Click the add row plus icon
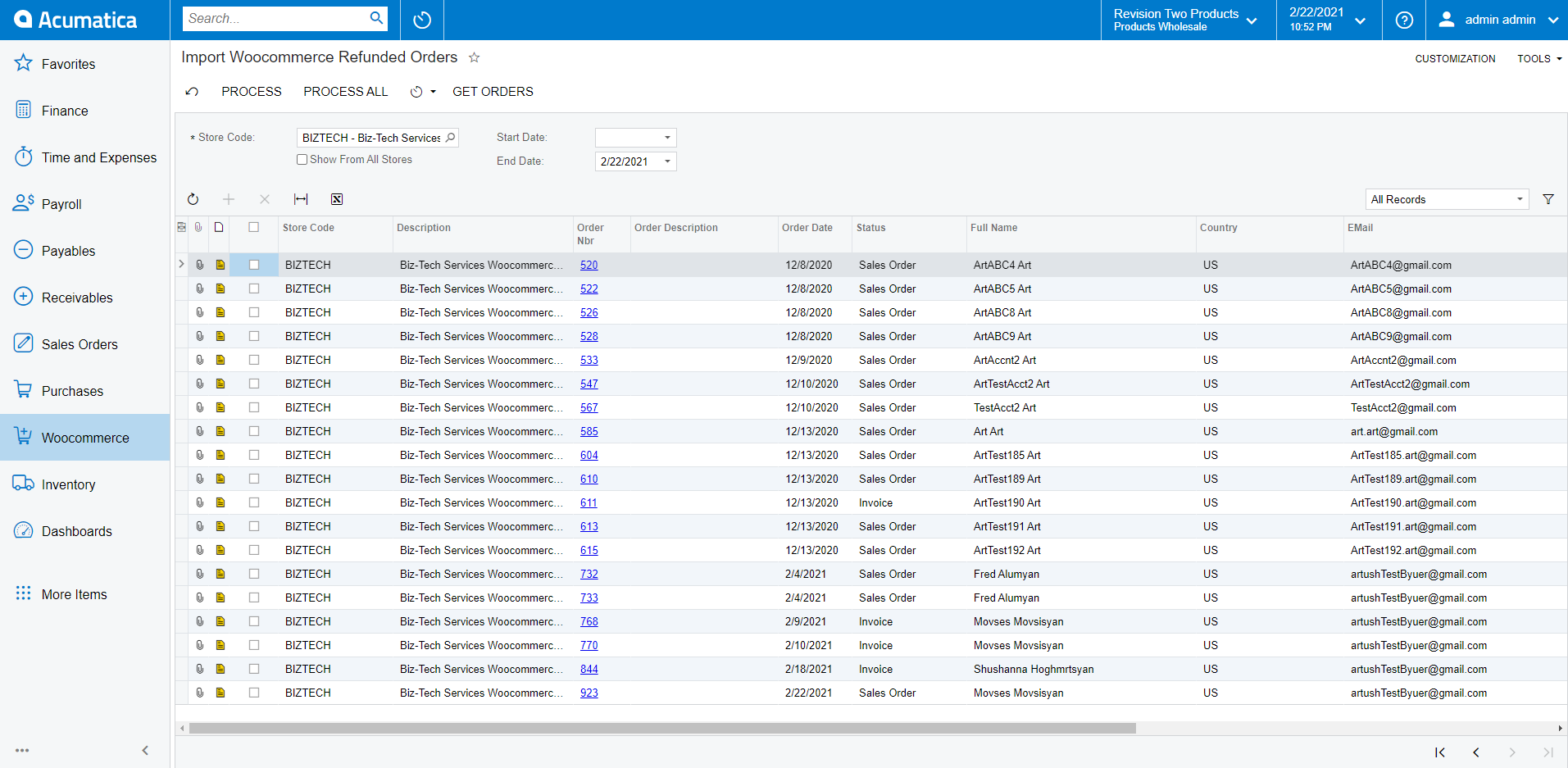 (x=229, y=199)
